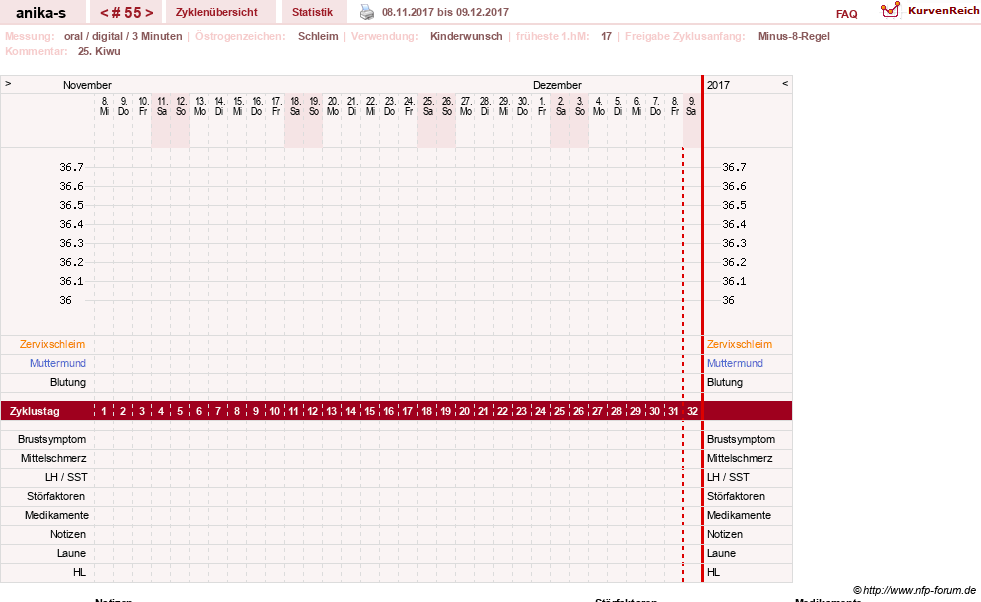Screen dimensions: 981x602
Task: Click date header 8. Mi in November
Action: (104, 106)
